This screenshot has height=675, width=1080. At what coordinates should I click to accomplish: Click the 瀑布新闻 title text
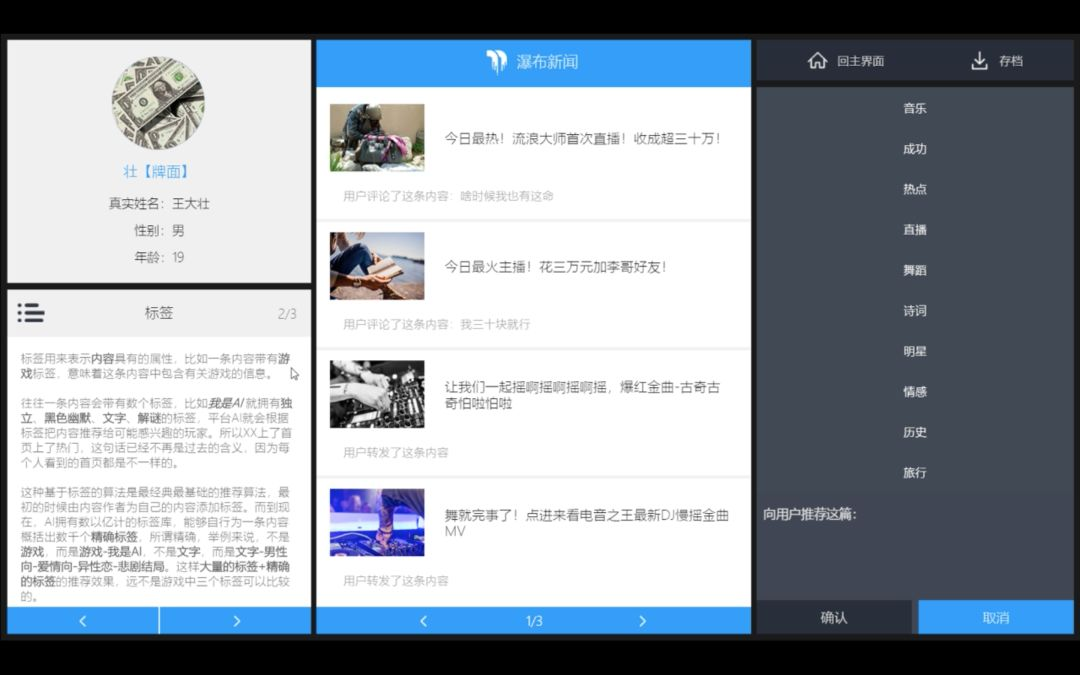pyautogui.click(x=547, y=61)
